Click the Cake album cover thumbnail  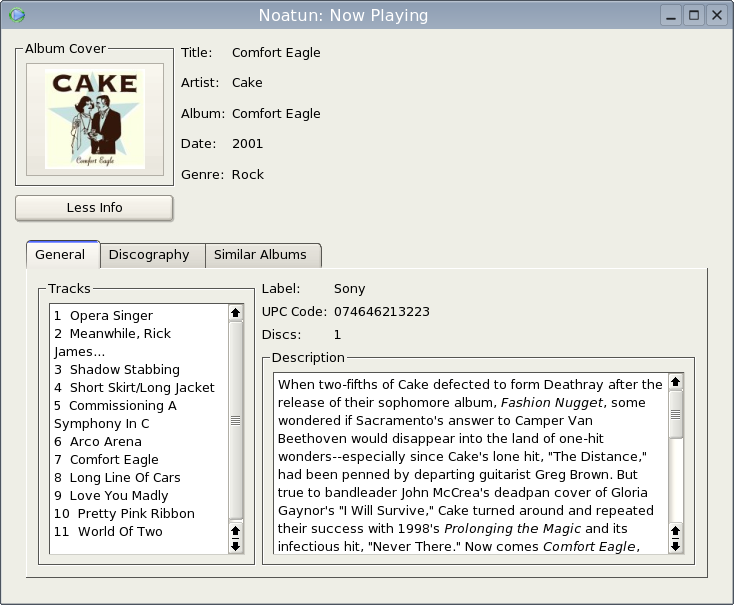click(x=95, y=119)
